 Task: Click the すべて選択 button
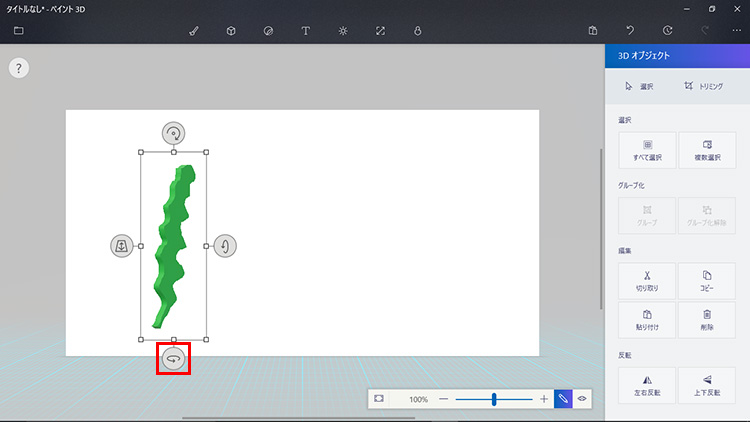click(647, 150)
